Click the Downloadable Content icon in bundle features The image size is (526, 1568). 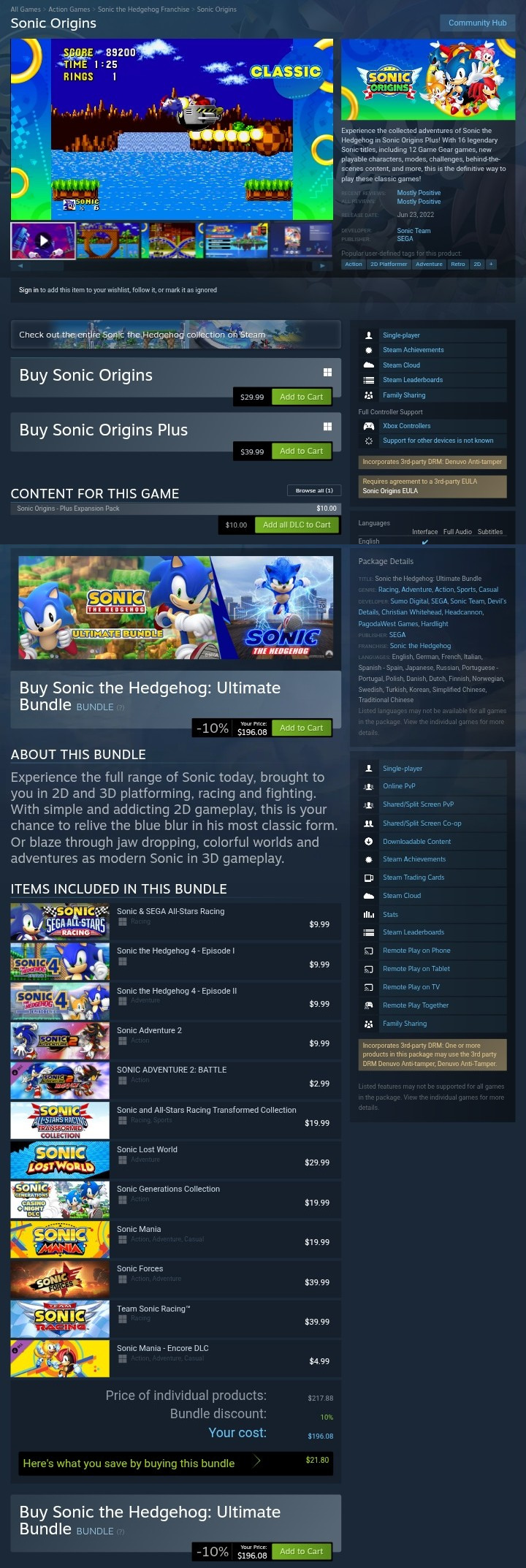[369, 841]
